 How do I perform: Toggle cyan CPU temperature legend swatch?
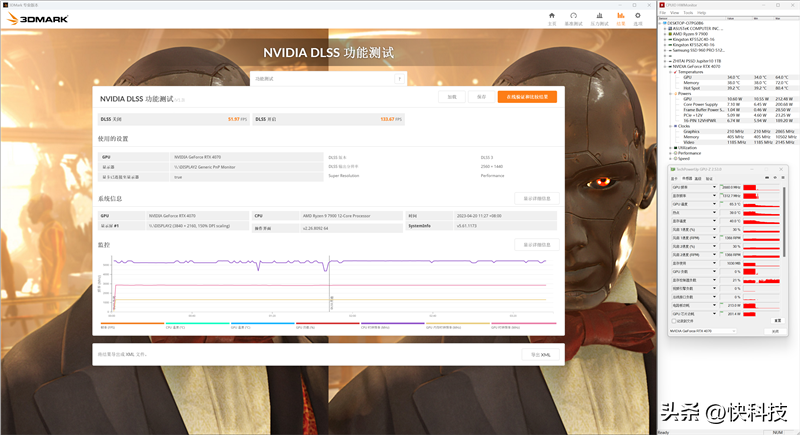[197, 323]
